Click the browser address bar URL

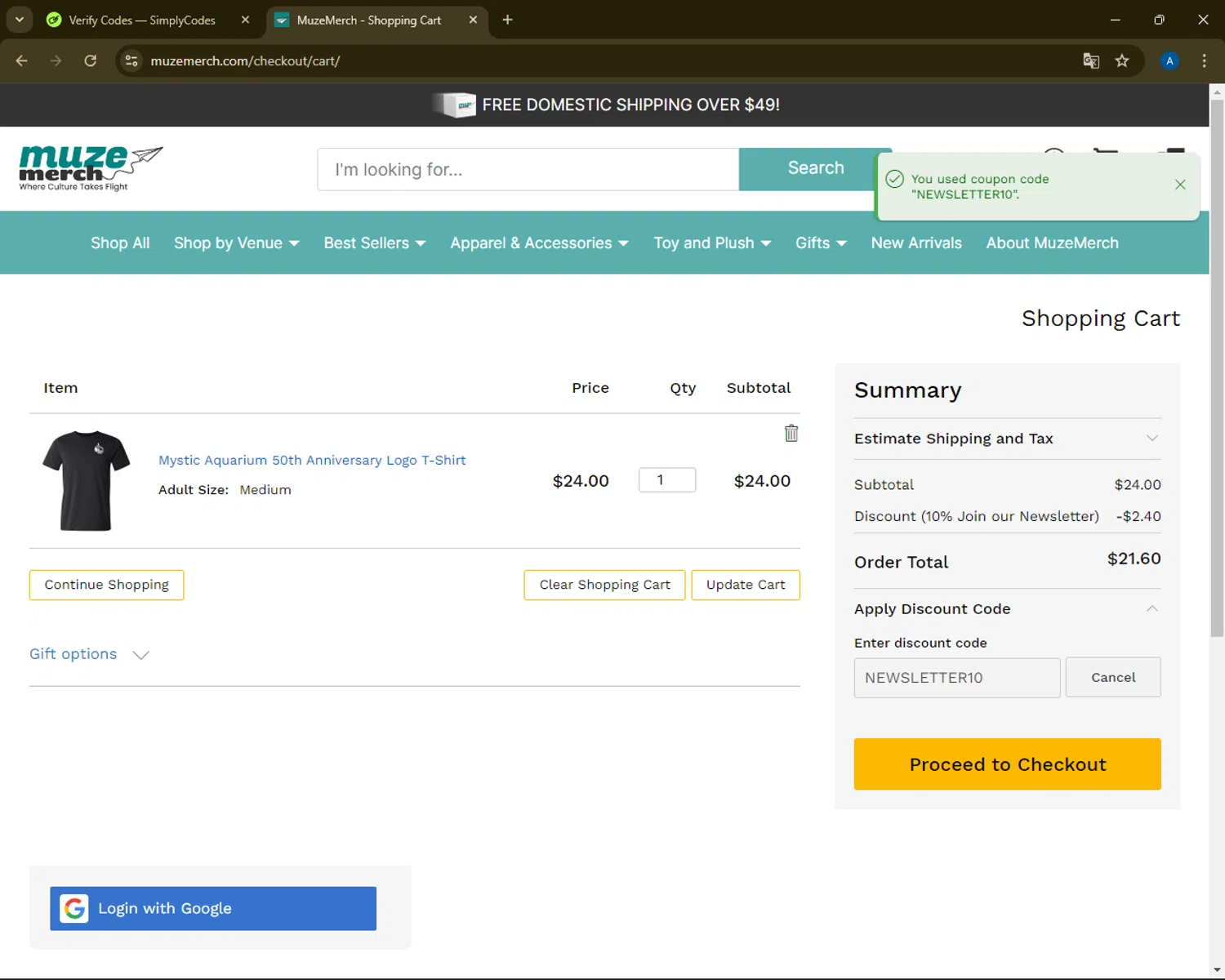click(x=245, y=61)
